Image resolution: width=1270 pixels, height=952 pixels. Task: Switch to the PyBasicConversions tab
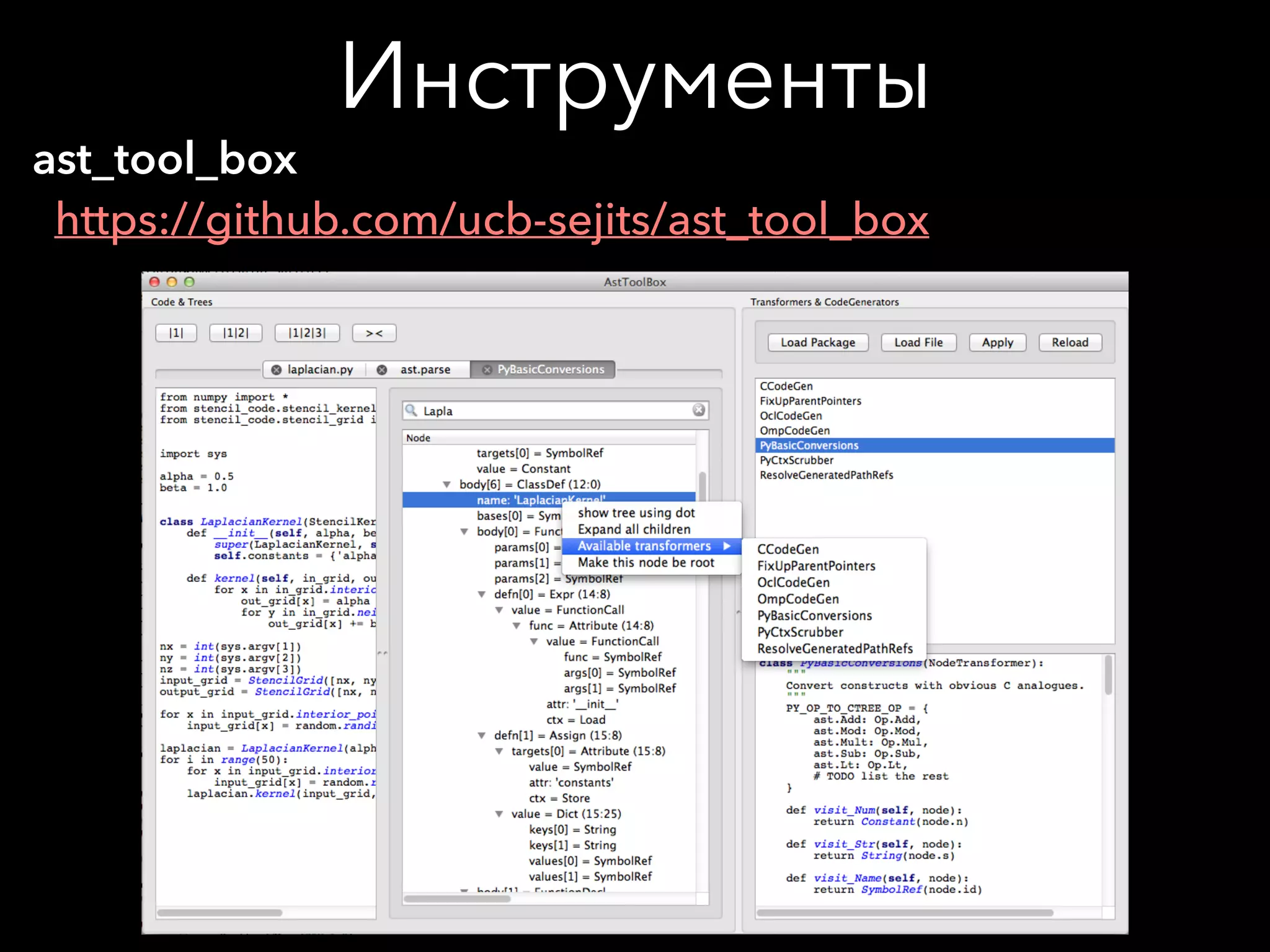(x=551, y=369)
